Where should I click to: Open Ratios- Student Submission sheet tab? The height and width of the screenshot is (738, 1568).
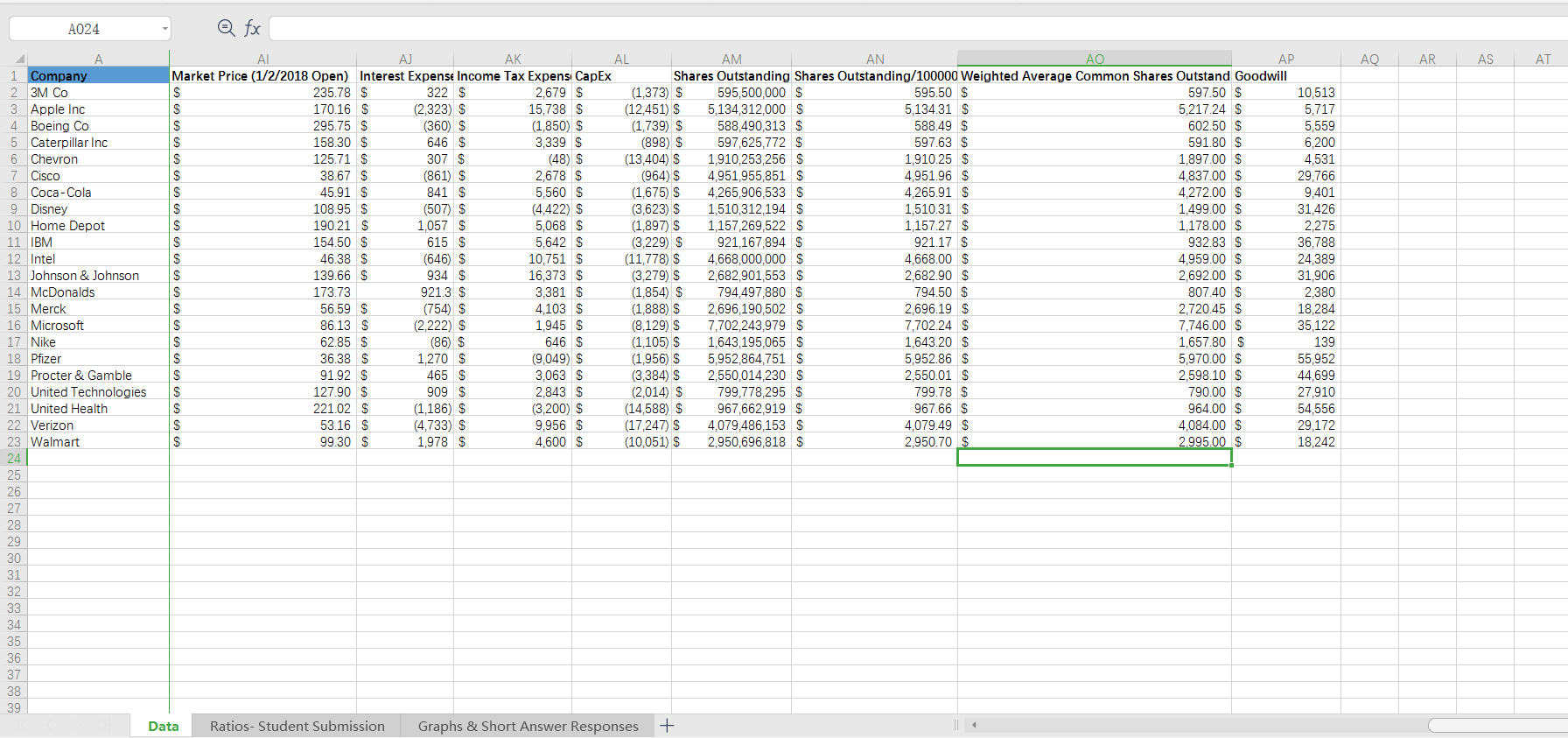coord(297,726)
